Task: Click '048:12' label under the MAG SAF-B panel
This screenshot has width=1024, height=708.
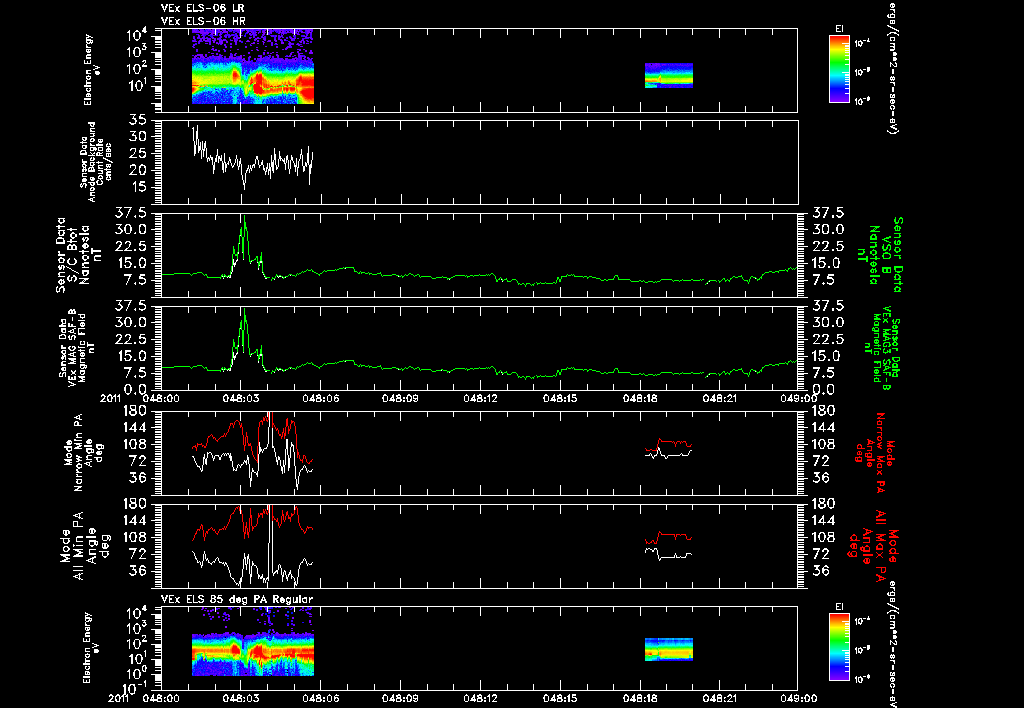Action: 481,398
